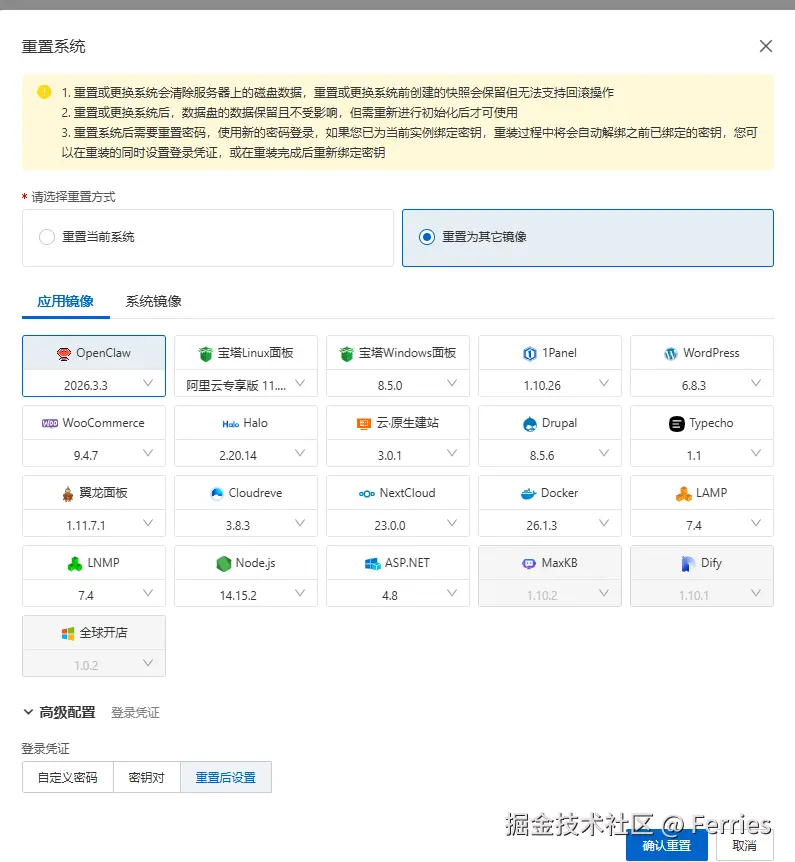
Task: Collapse the 高级配置 section chevron
Action: [28, 712]
